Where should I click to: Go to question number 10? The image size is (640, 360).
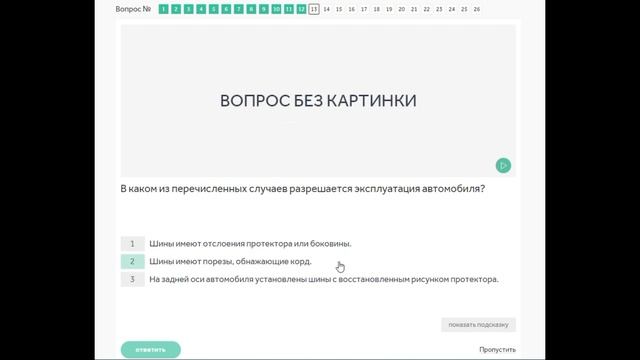[x=276, y=9]
